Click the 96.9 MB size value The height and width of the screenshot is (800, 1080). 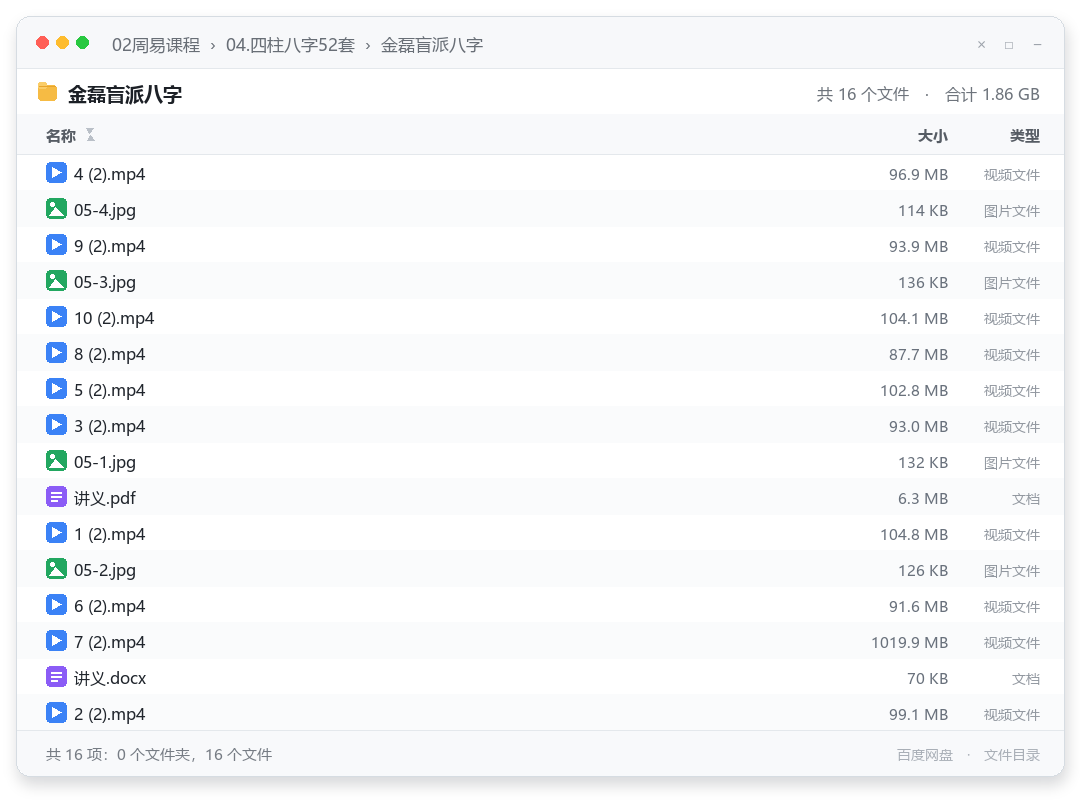[x=918, y=175]
